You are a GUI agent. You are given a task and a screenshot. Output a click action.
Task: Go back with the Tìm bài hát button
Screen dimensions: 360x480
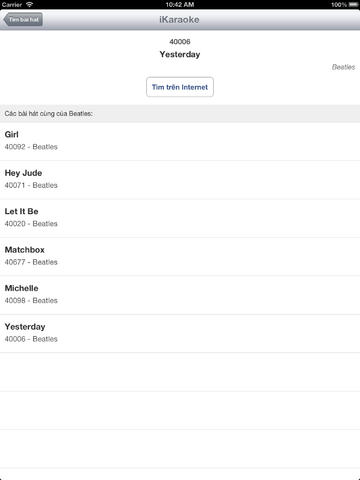(x=23, y=20)
